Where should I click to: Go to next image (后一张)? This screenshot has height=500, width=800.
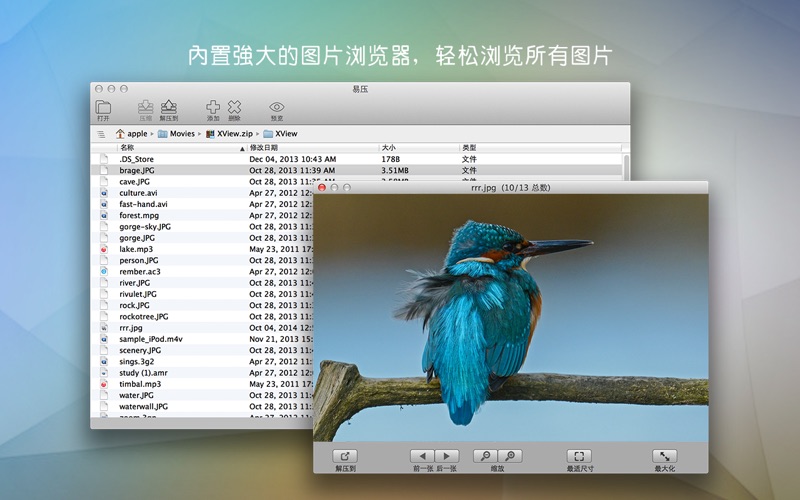(447, 456)
